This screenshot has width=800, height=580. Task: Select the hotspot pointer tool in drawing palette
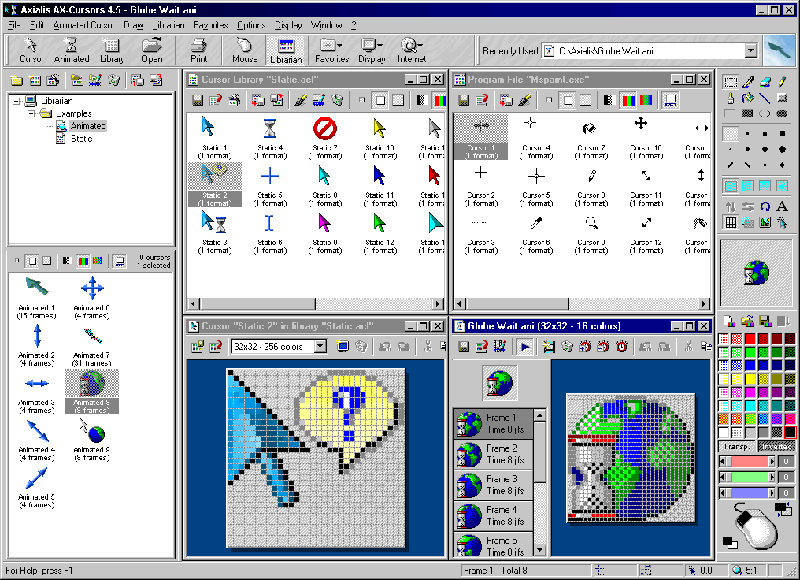782,222
